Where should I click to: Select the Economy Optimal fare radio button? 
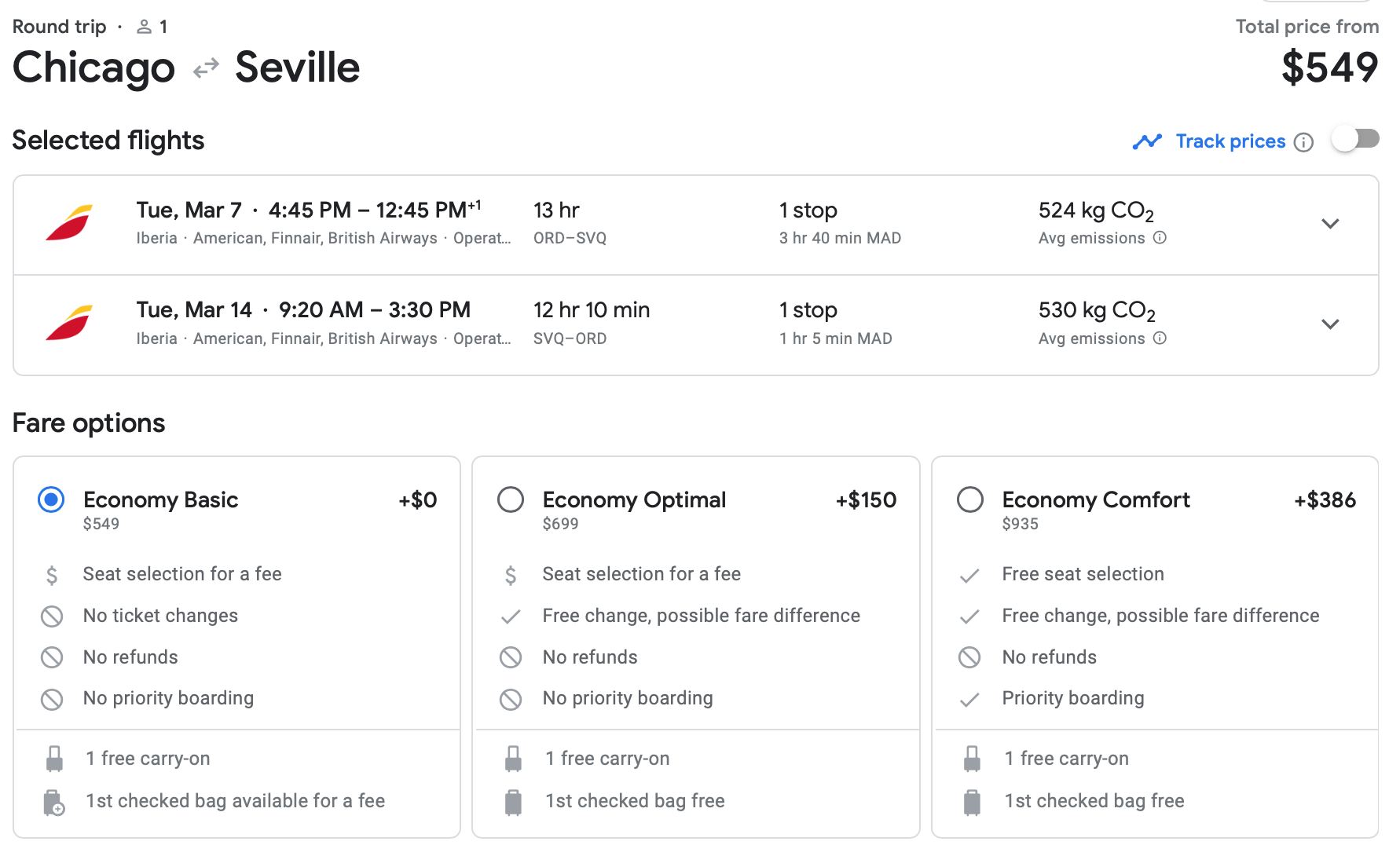click(511, 499)
